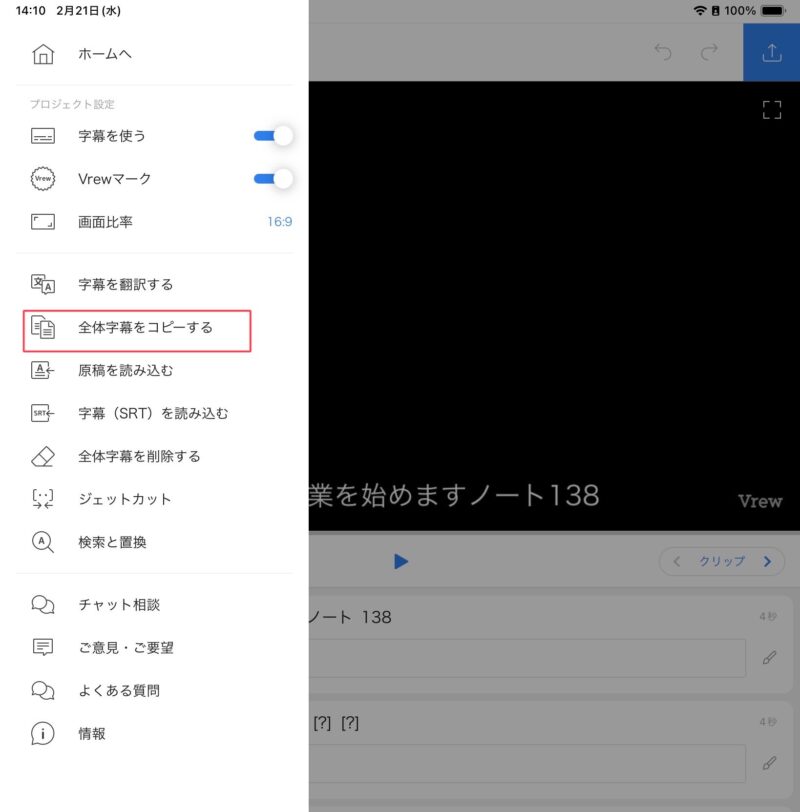Click the chat bubble icon for チャット相談
Image resolution: width=800 pixels, height=812 pixels.
43,604
